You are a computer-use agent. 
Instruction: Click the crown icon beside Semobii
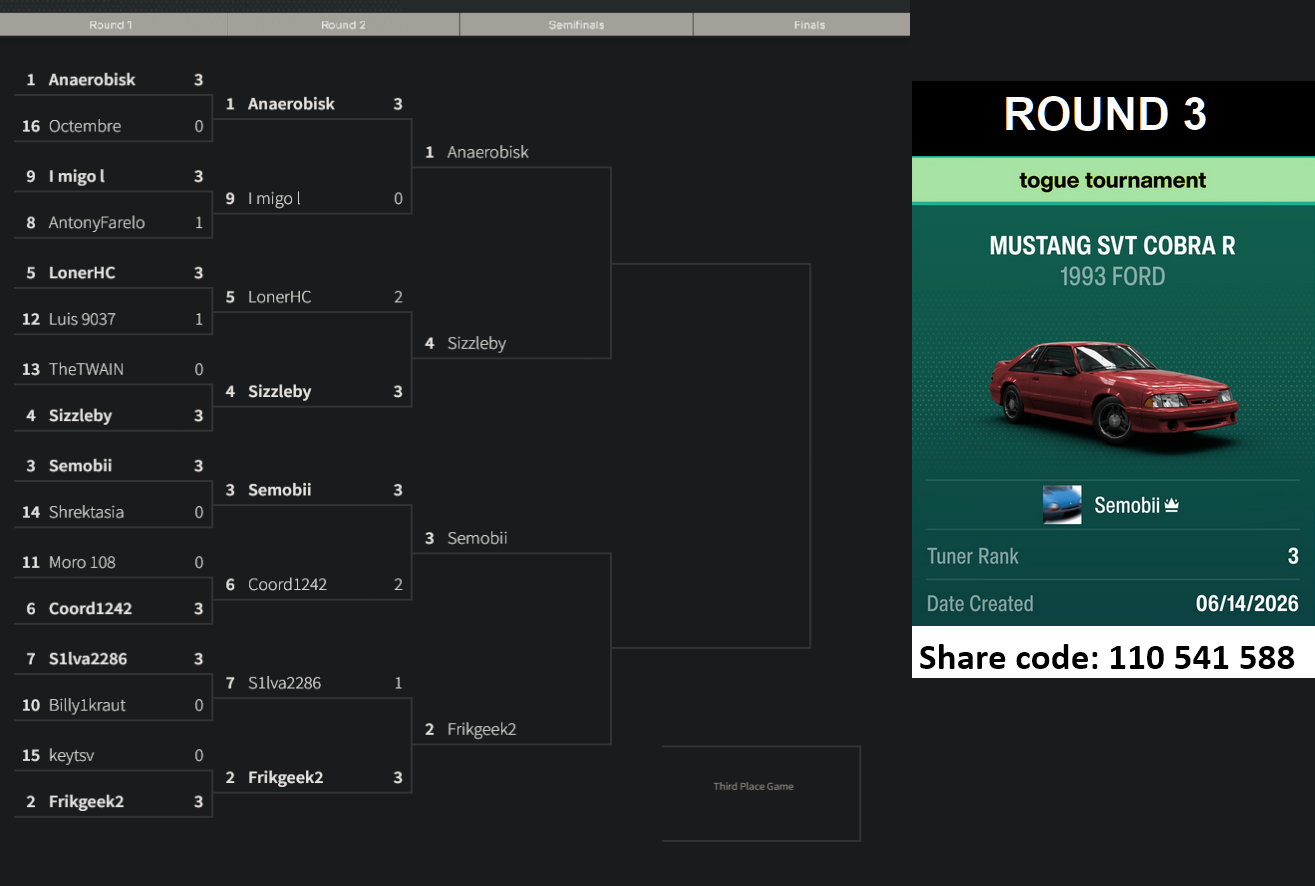click(x=1171, y=505)
